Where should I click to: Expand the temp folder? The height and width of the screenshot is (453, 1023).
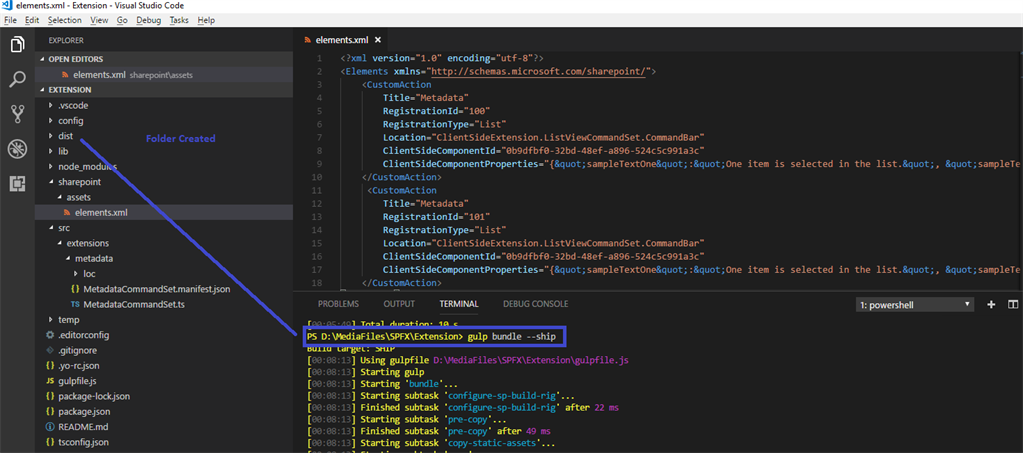click(51, 320)
